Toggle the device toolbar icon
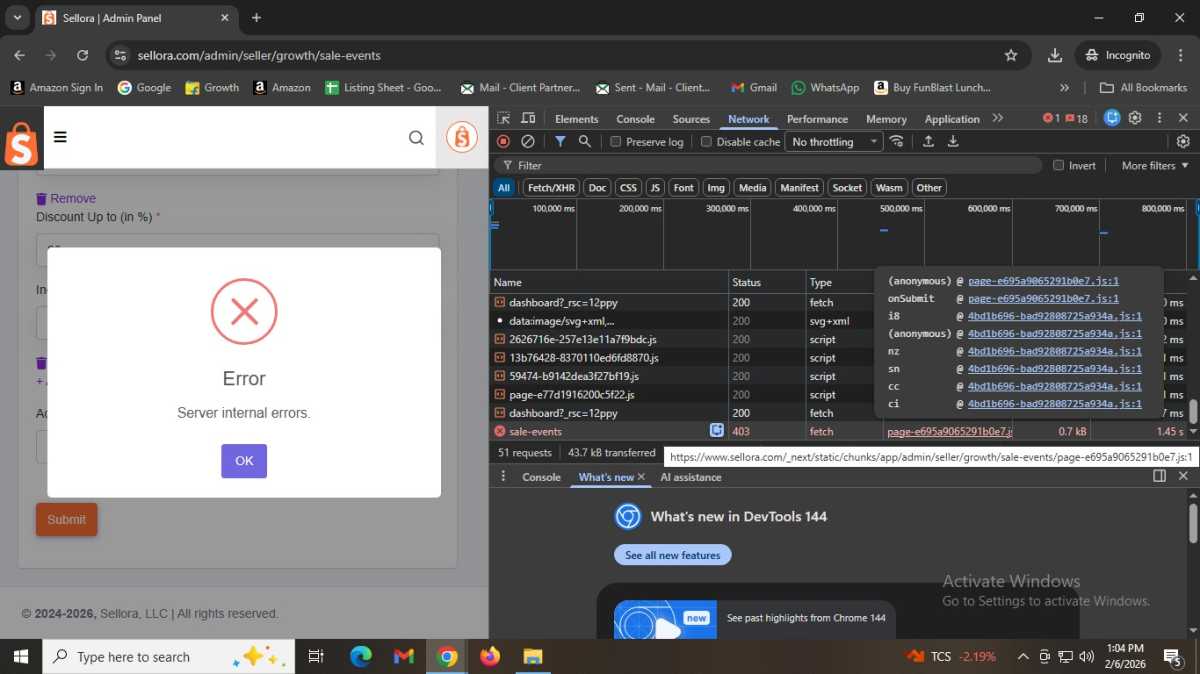Viewport: 1200px width, 674px height. click(528, 119)
